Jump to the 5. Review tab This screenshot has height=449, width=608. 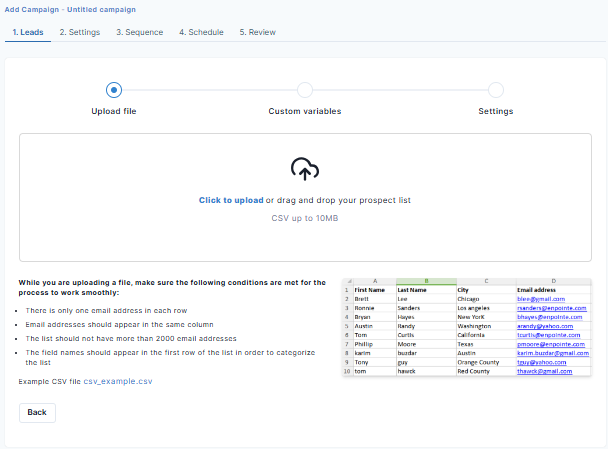coord(258,32)
